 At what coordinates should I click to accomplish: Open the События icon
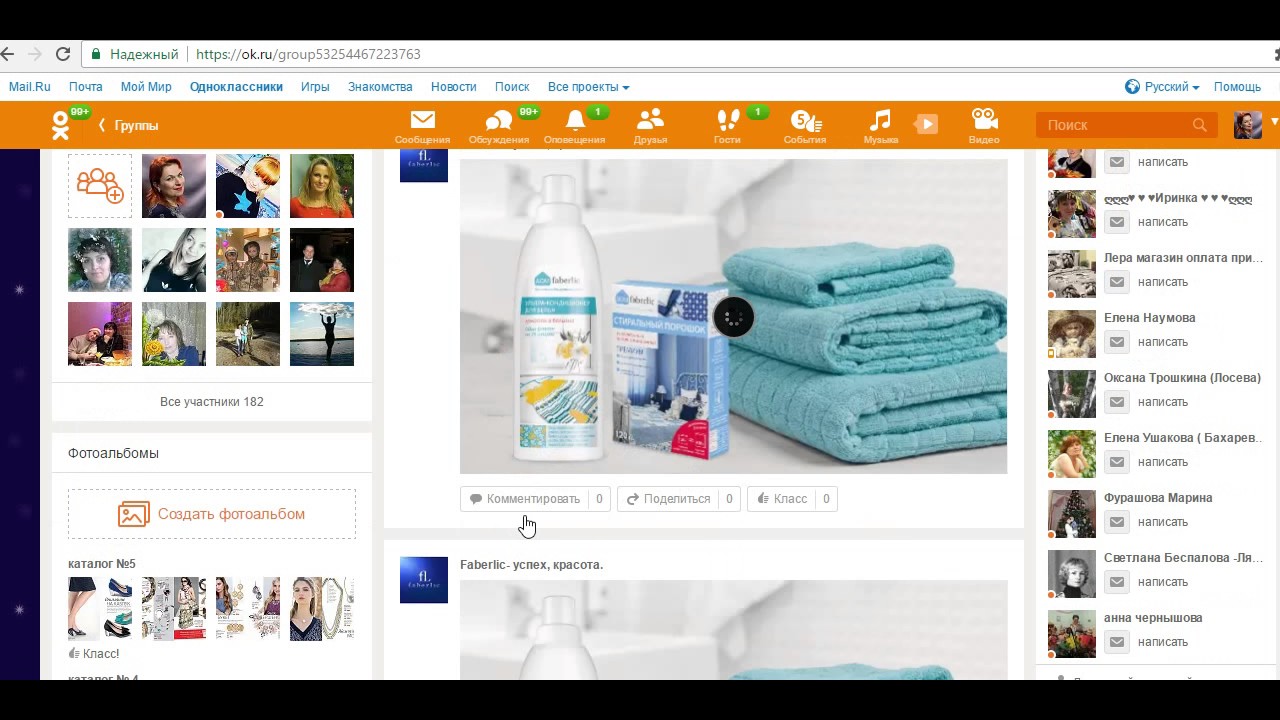click(x=805, y=121)
